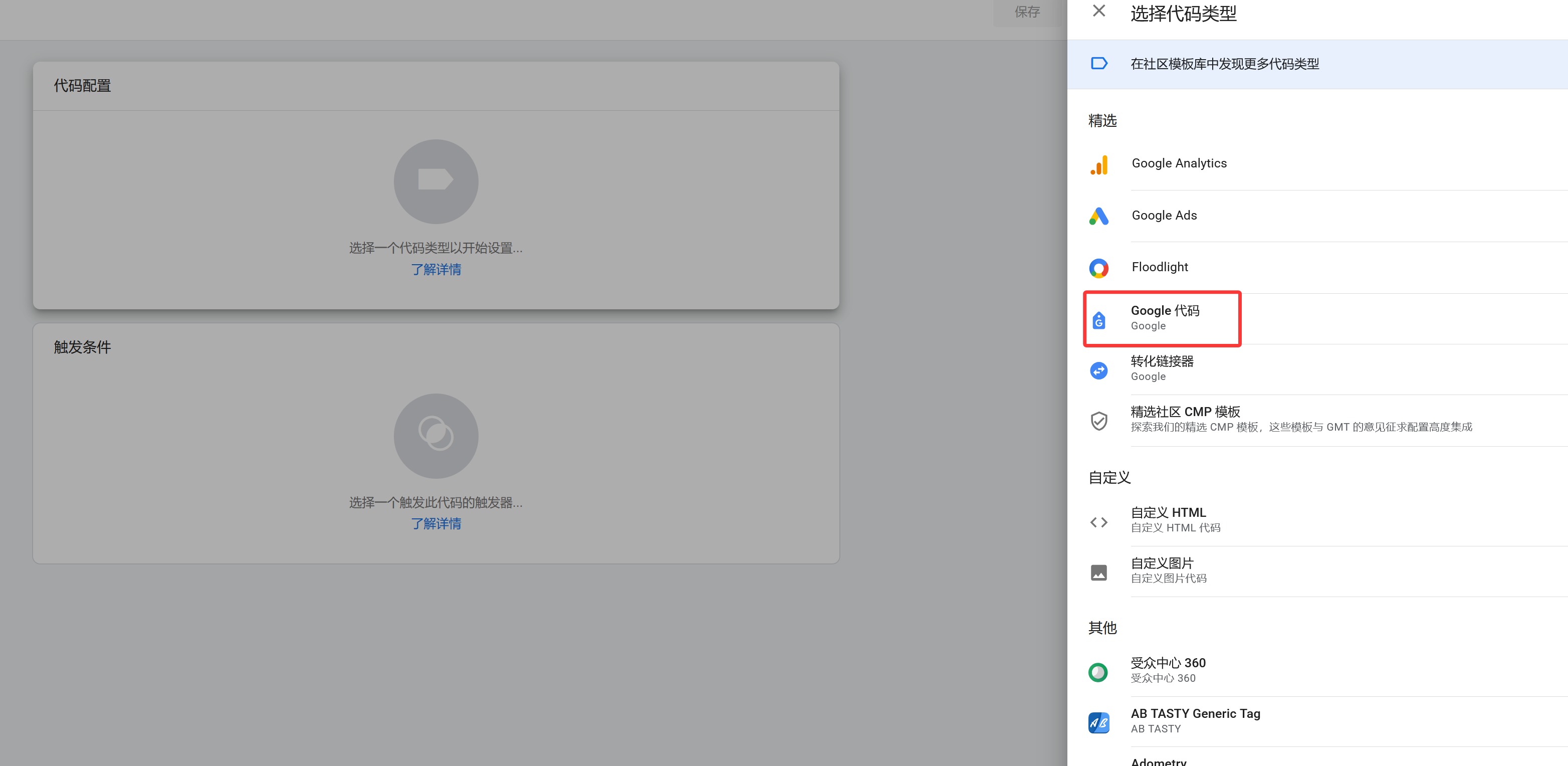Open the community template gallery banner text

(x=1225, y=64)
